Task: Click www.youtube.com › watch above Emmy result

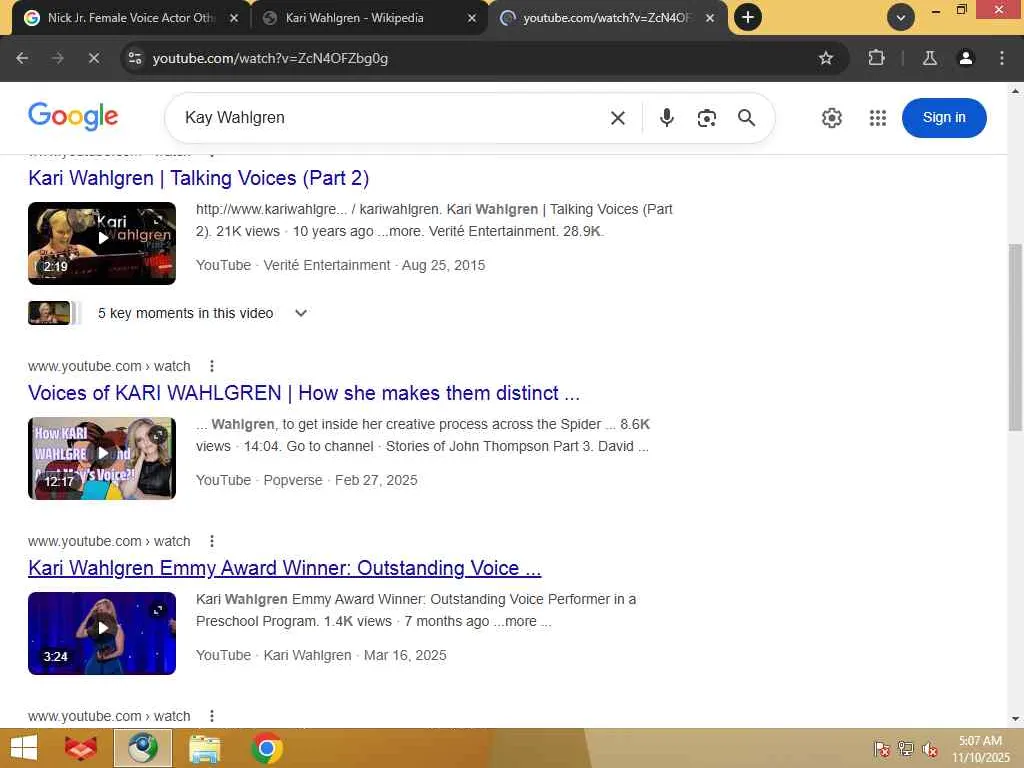Action: (109, 541)
